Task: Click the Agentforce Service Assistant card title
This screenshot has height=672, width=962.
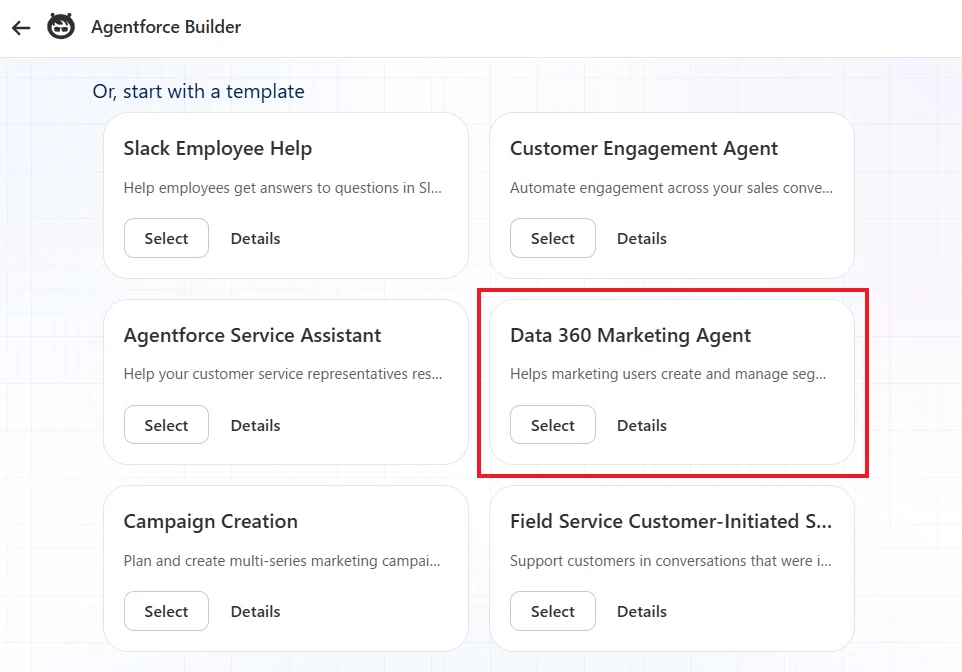Action: pos(252,335)
